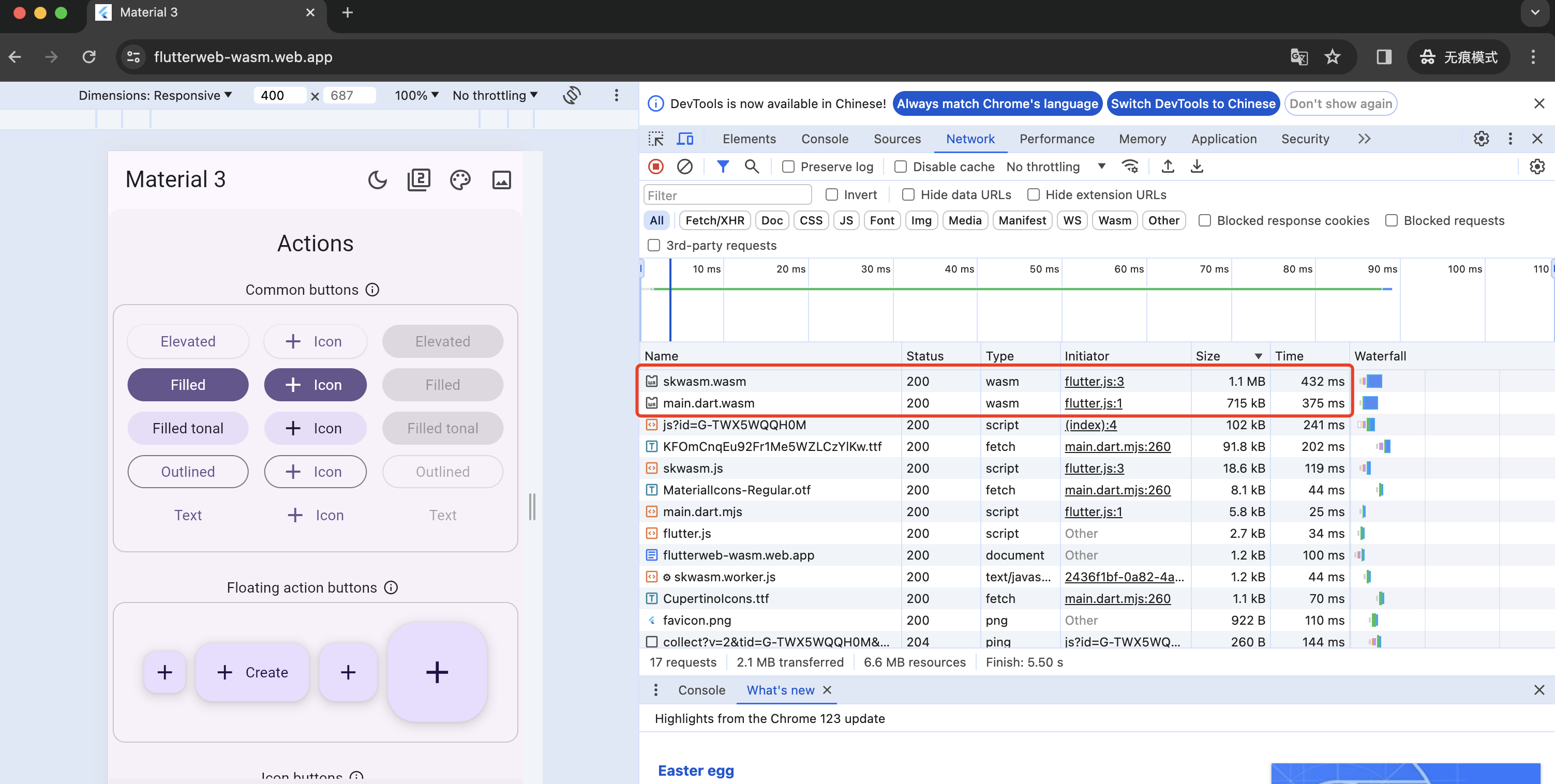Click the width 400 input field

279,95
